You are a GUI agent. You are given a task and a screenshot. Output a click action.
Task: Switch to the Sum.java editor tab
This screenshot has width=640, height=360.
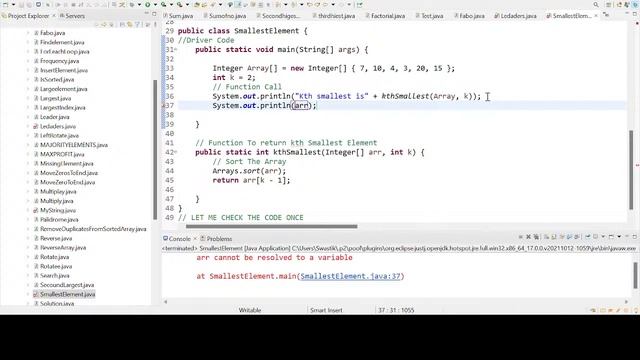tap(178, 16)
